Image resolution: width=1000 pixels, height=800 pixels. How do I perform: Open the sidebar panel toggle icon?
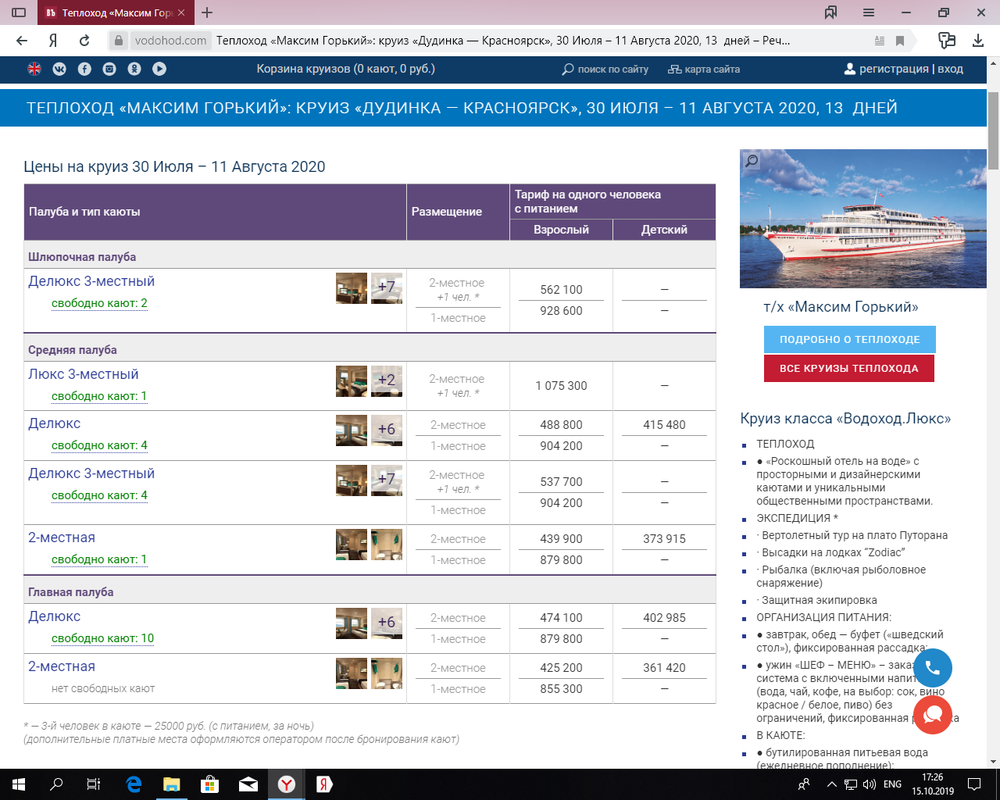[19, 13]
